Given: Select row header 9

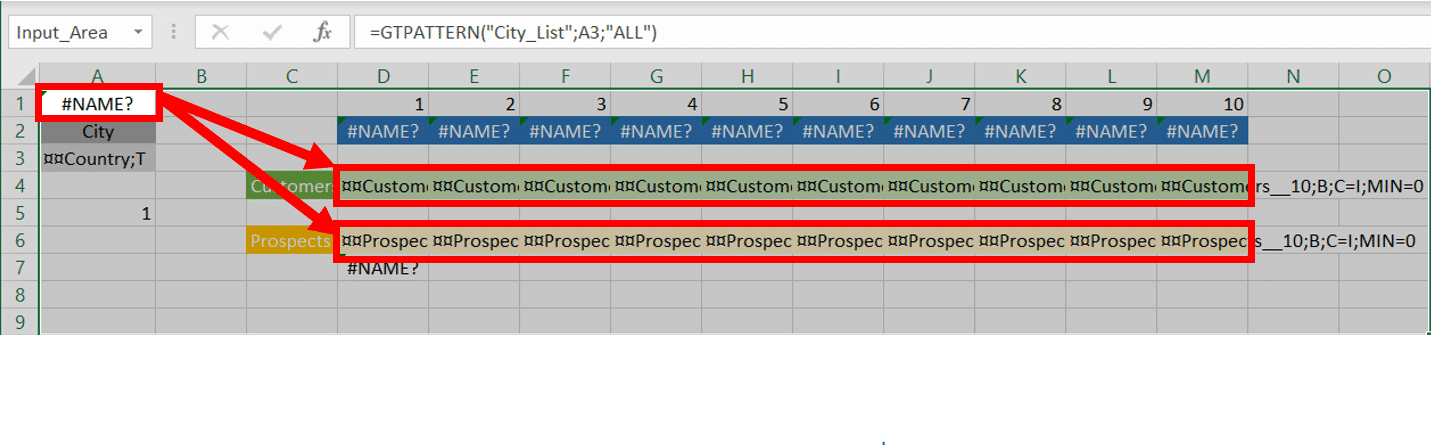Looking at the screenshot, I should 19,322.
